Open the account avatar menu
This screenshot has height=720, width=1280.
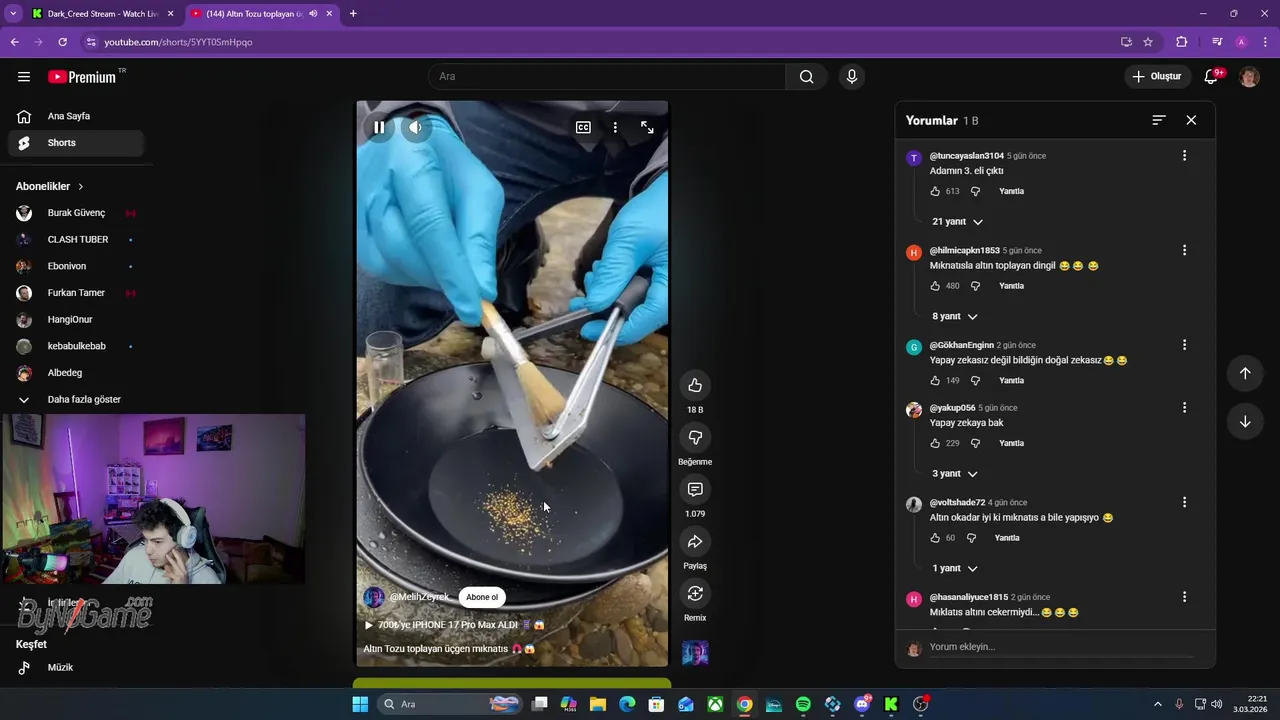pos(1249,77)
